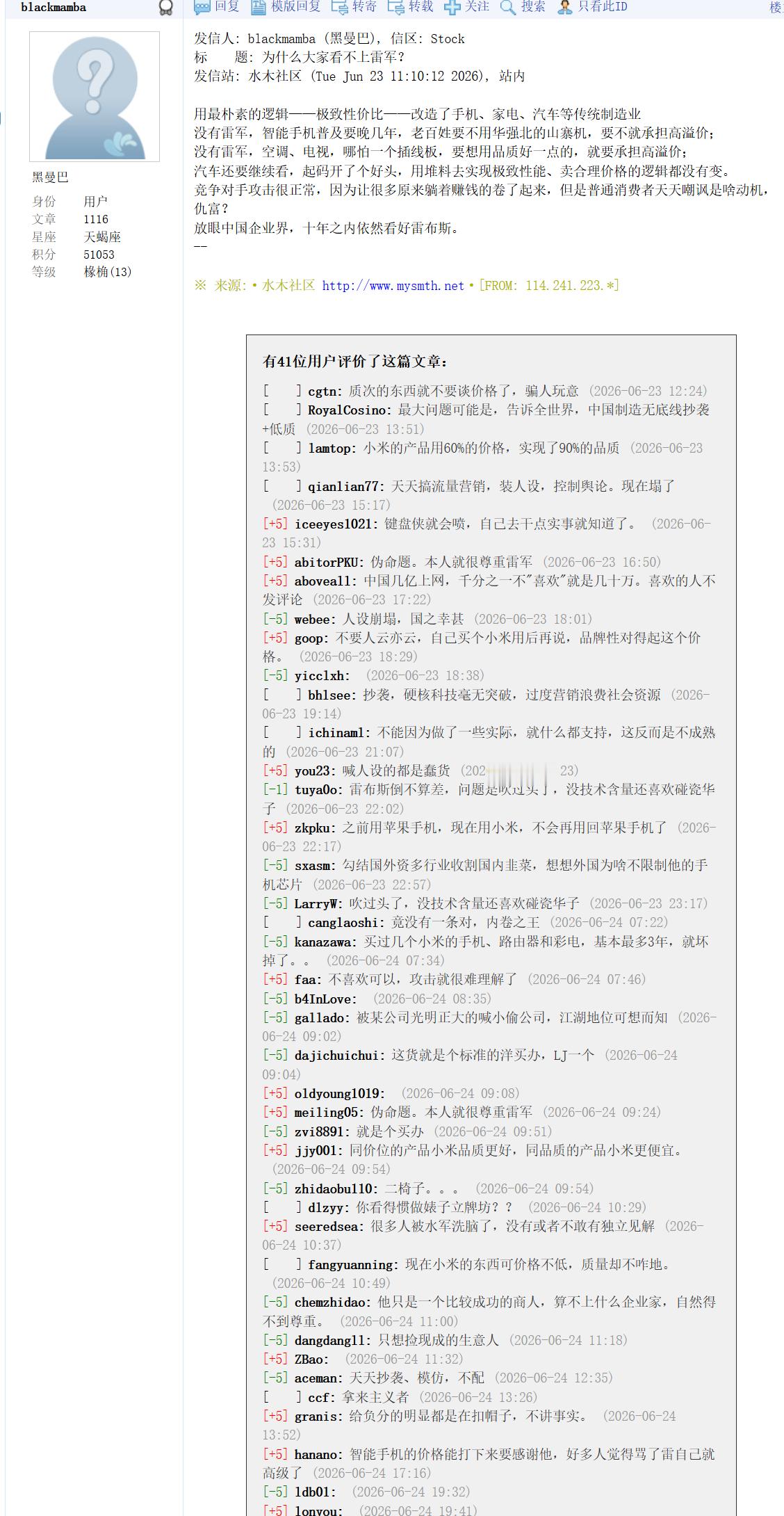Viewport: 784px width, 1516px height.
Task: Click the heading 有41位用户评价了这篇文章
Action: click(x=356, y=362)
